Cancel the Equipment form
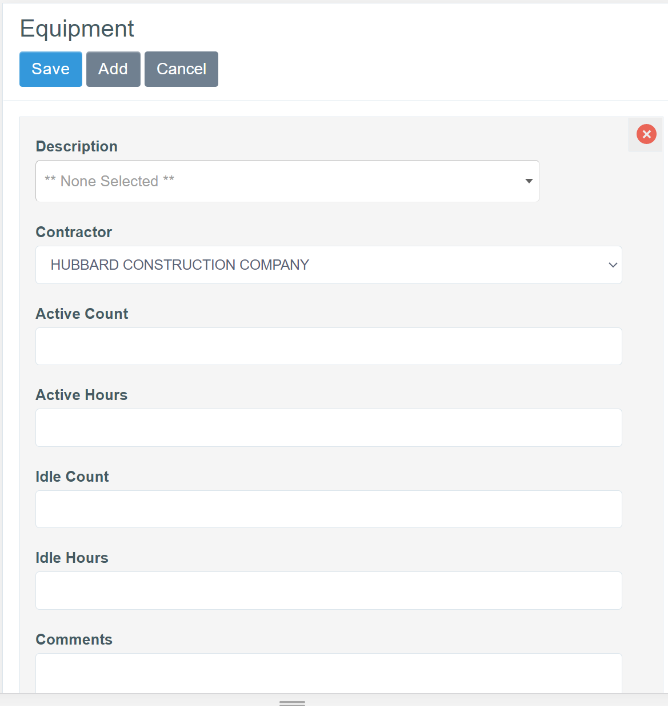 181,69
